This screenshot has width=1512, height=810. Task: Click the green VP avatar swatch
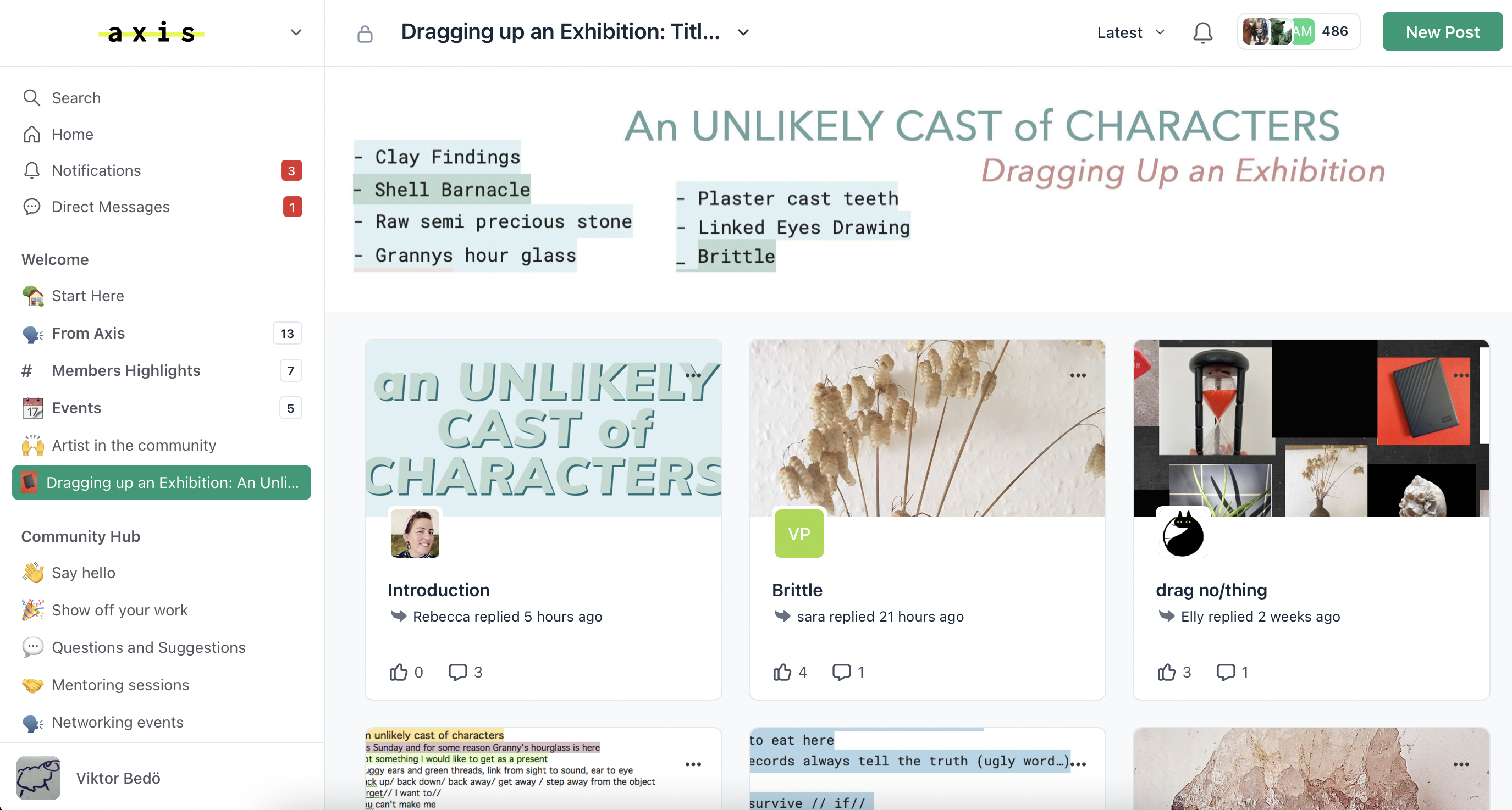tap(799, 533)
